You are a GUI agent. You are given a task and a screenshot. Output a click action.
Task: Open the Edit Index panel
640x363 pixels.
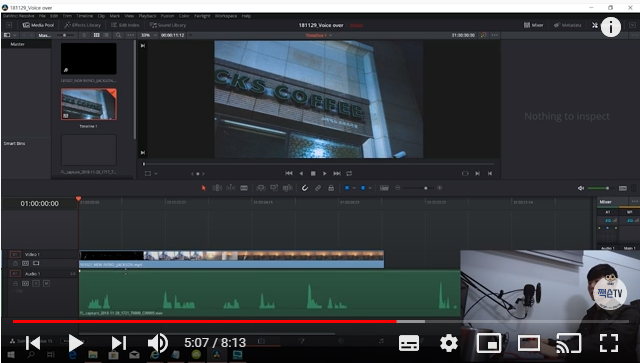125,25
